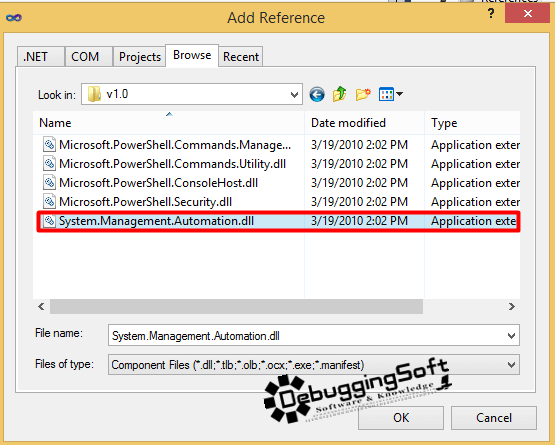The height and width of the screenshot is (445, 555).
Task: Click the help question mark button
Action: [491, 14]
